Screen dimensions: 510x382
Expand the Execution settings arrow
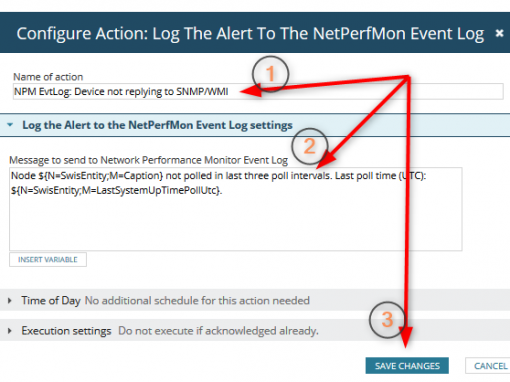[10, 331]
